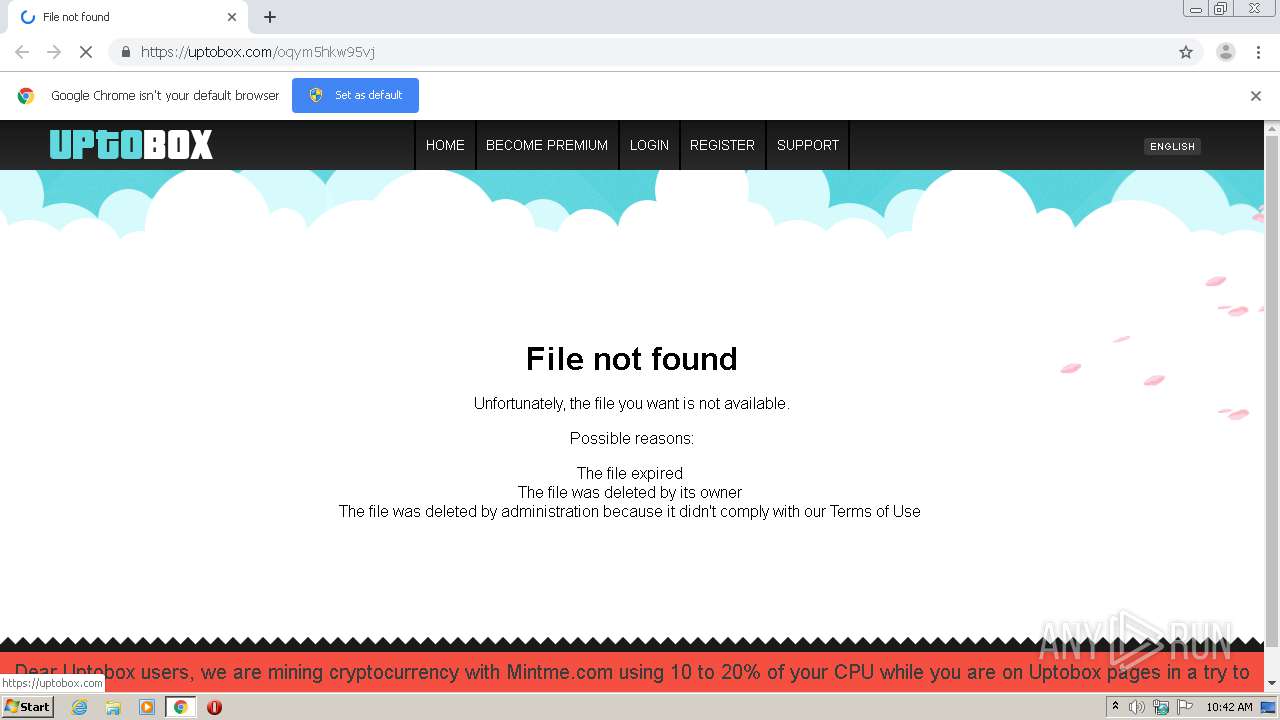Open the Chrome three-dot menu
Viewport: 1280px width, 720px height.
[1258, 52]
